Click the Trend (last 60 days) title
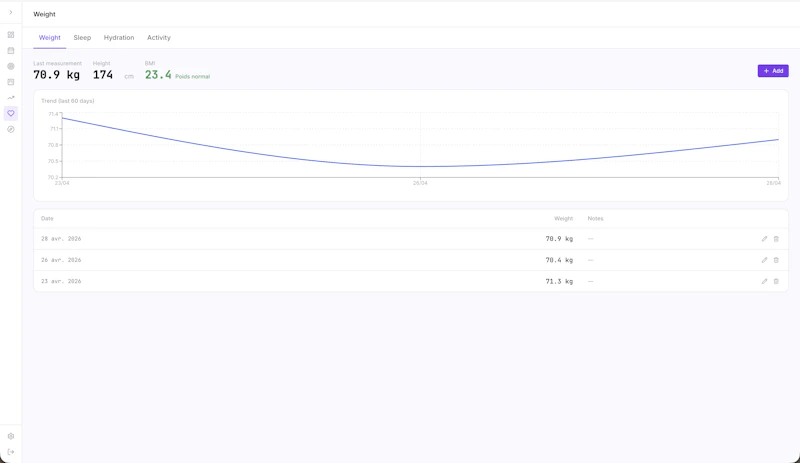This screenshot has height=463, width=800. (68, 101)
